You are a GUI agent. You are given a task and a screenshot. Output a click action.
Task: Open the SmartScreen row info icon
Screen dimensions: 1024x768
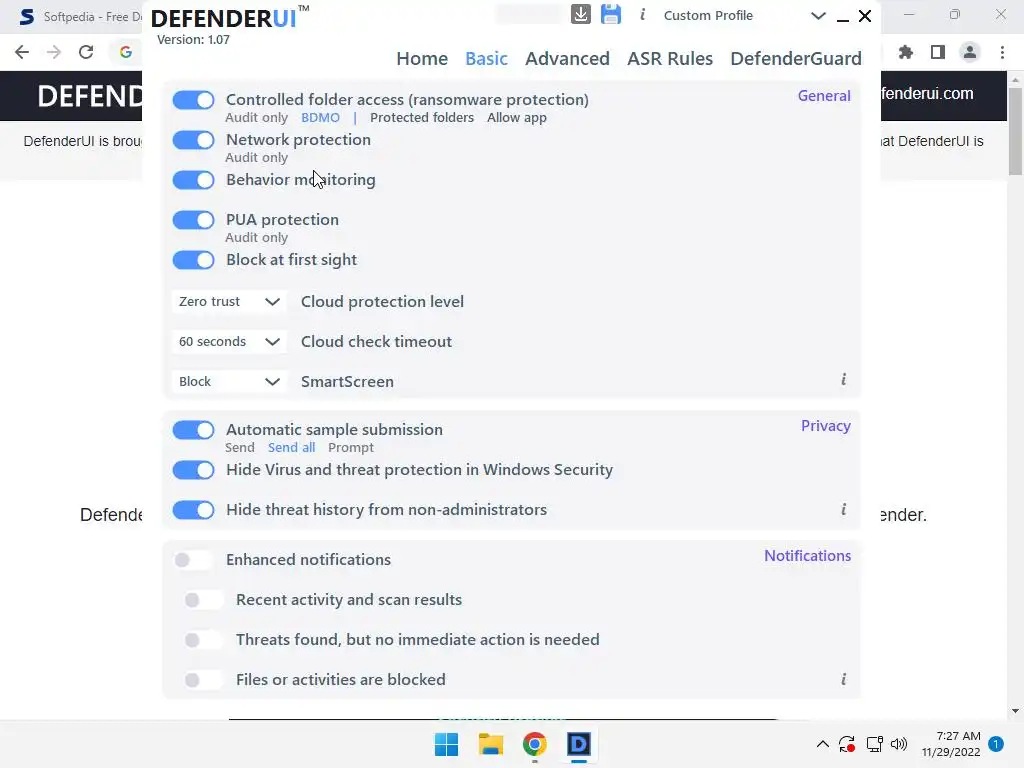[843, 379]
